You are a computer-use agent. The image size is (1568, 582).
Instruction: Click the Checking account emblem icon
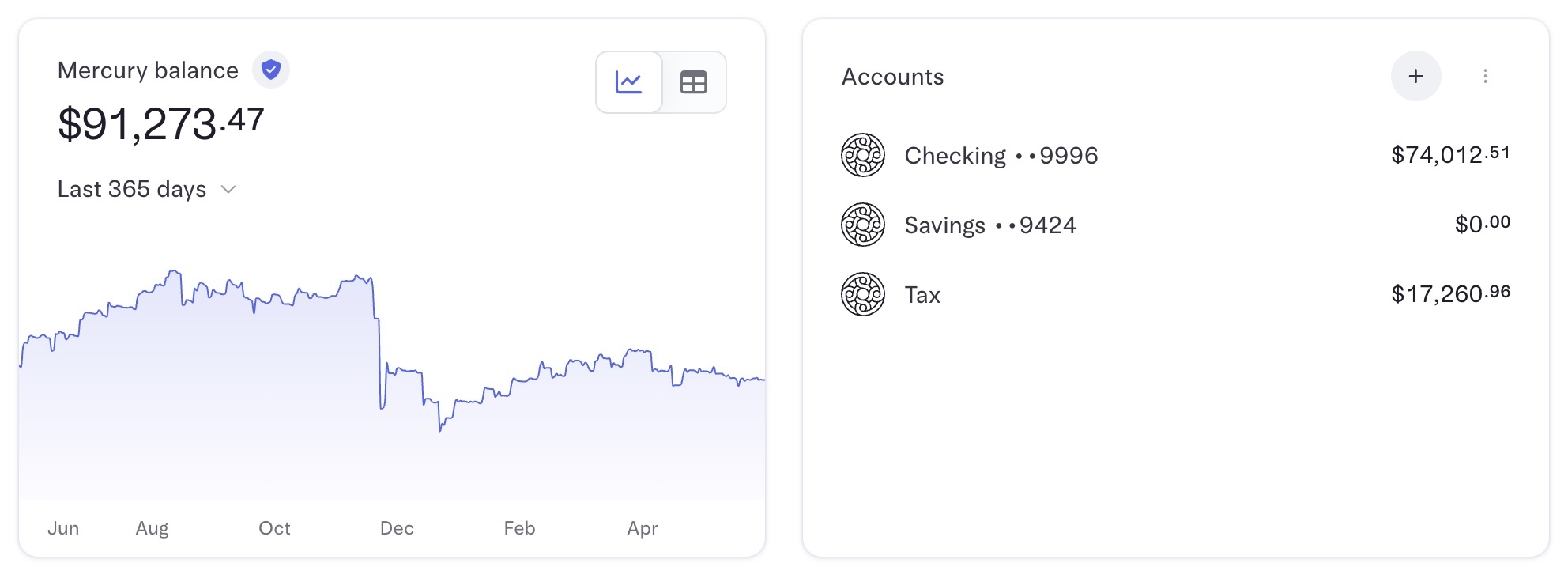click(863, 155)
